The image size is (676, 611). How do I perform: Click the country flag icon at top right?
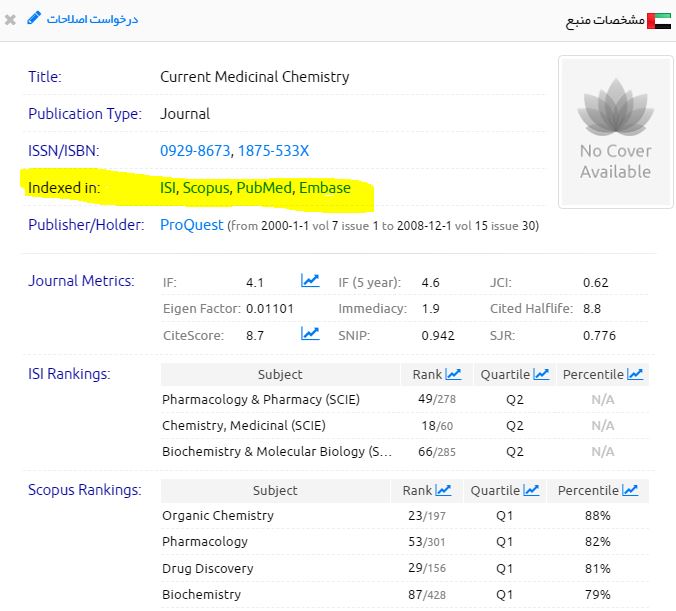pos(659,20)
